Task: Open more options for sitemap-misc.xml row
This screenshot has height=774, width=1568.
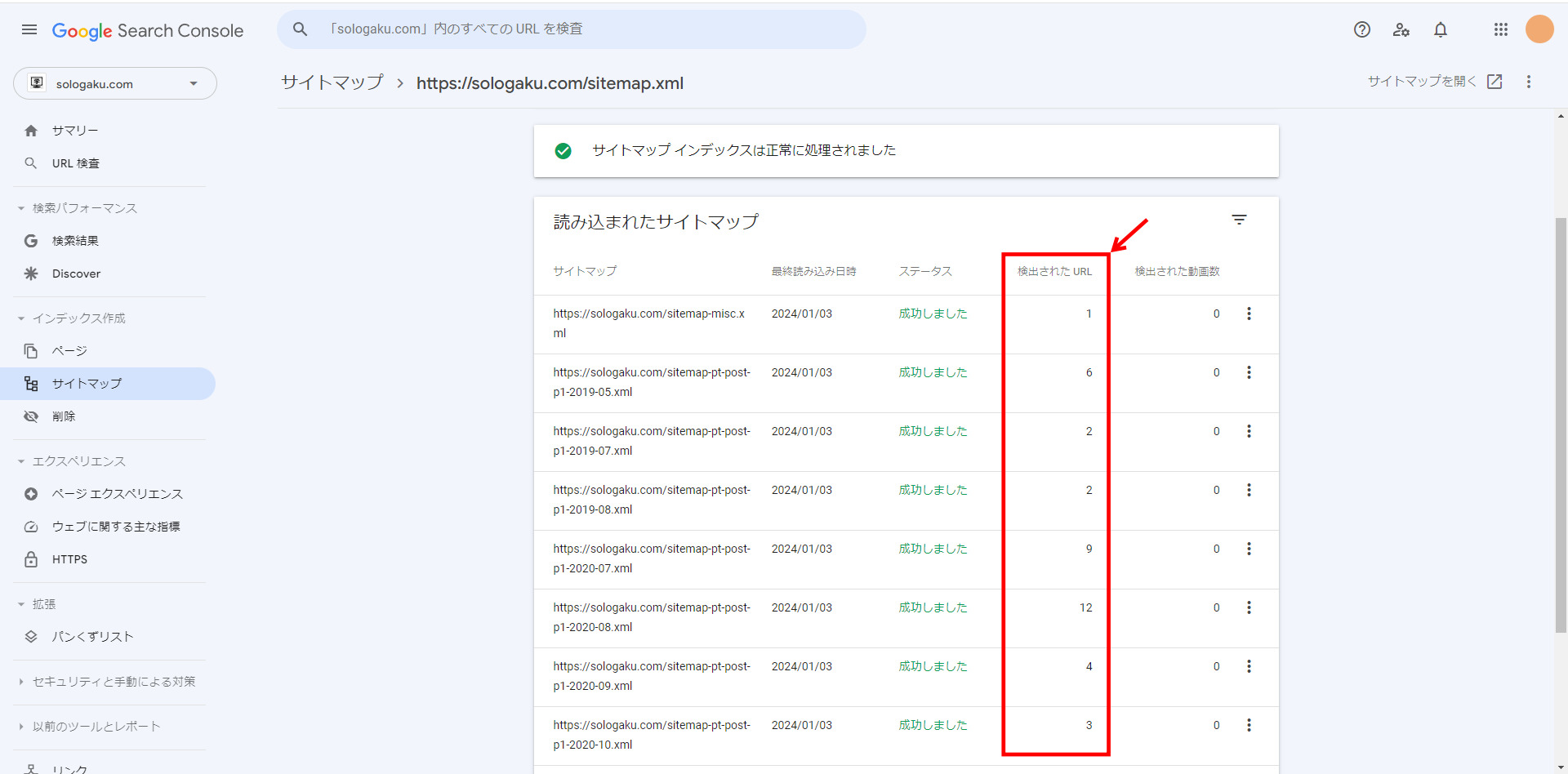Action: point(1249,314)
